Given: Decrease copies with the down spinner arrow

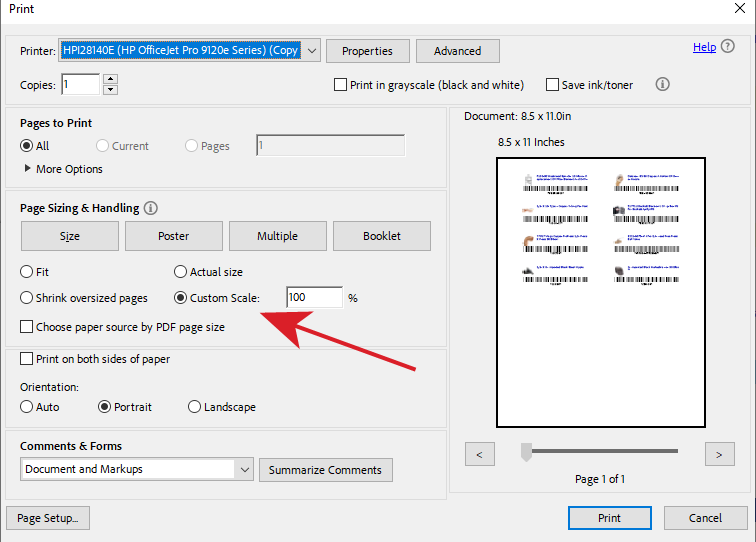Looking at the screenshot, I should pyautogui.click(x=110, y=90).
